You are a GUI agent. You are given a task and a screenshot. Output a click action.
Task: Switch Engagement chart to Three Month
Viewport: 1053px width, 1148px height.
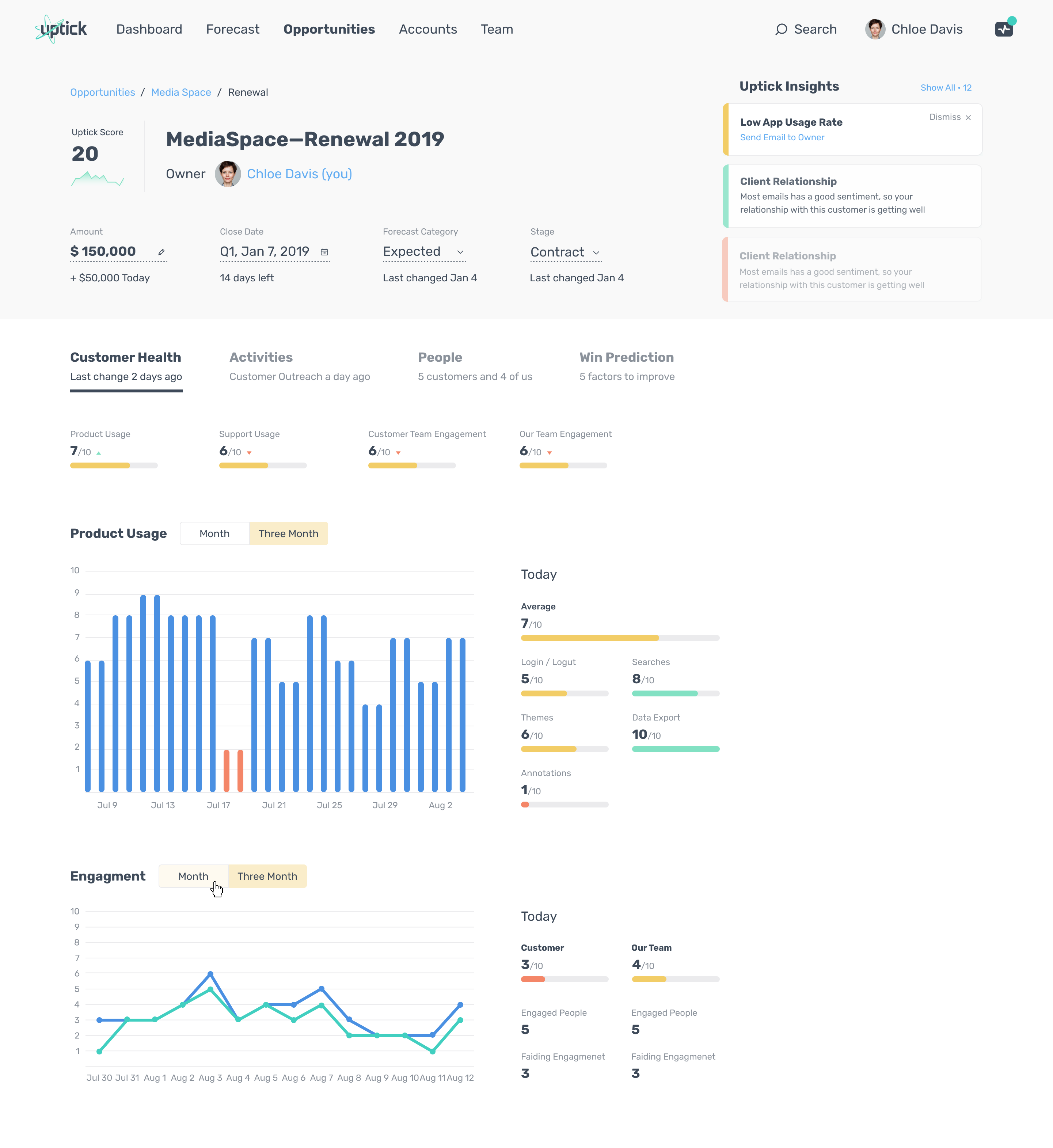pyautogui.click(x=267, y=876)
